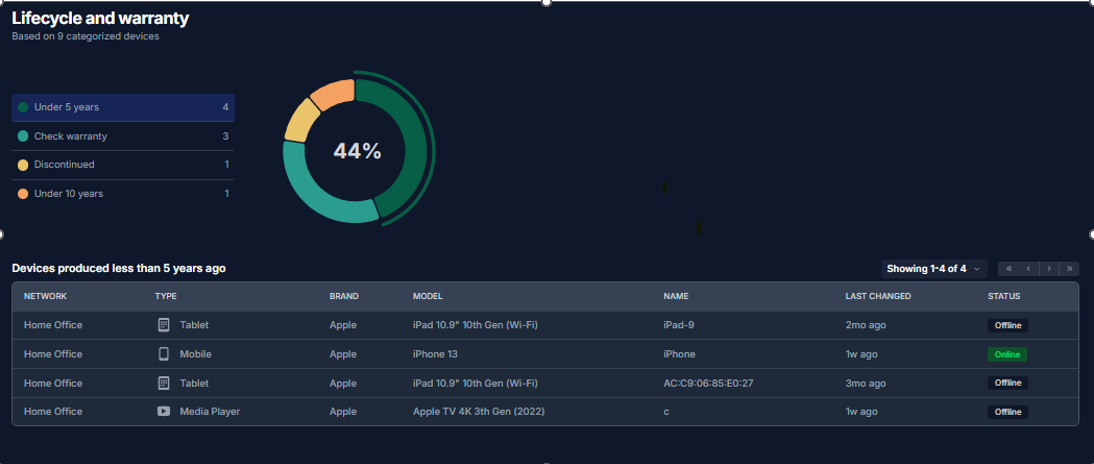Select the 'Under 5 years' legend category
Screen dimensions: 1094x464
tap(123, 107)
